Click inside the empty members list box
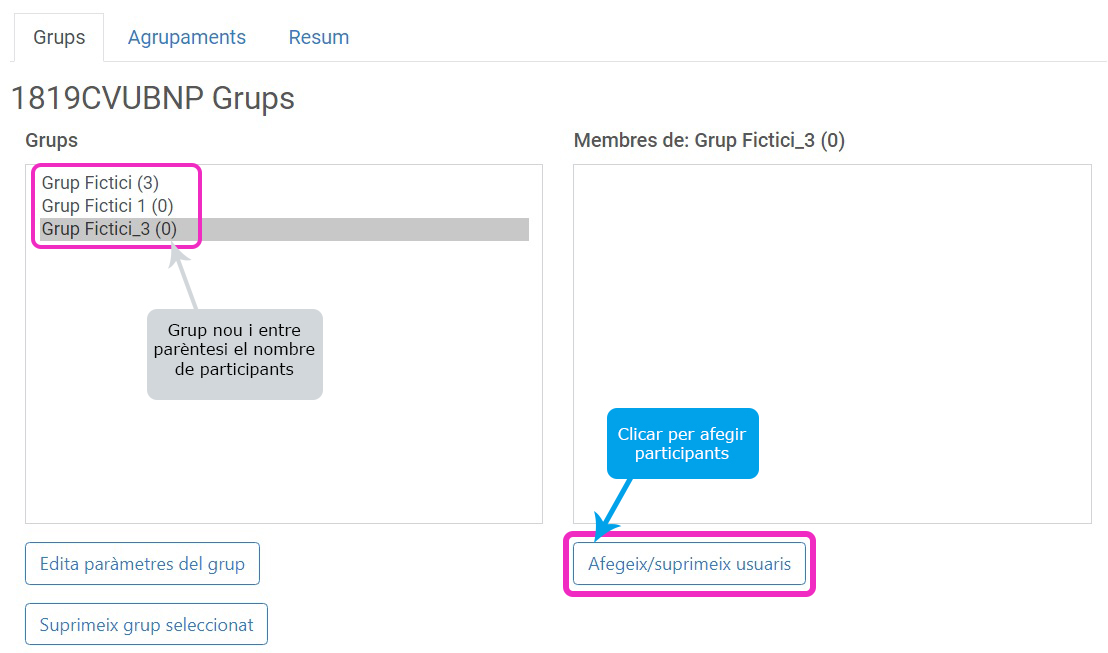1108x653 pixels. click(x=832, y=300)
